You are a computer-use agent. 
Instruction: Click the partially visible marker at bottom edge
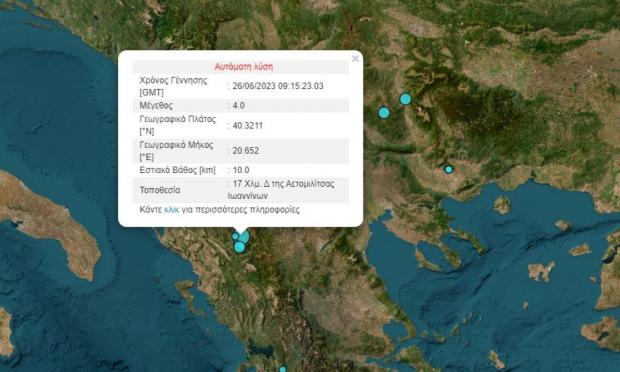pyautogui.click(x=283, y=370)
